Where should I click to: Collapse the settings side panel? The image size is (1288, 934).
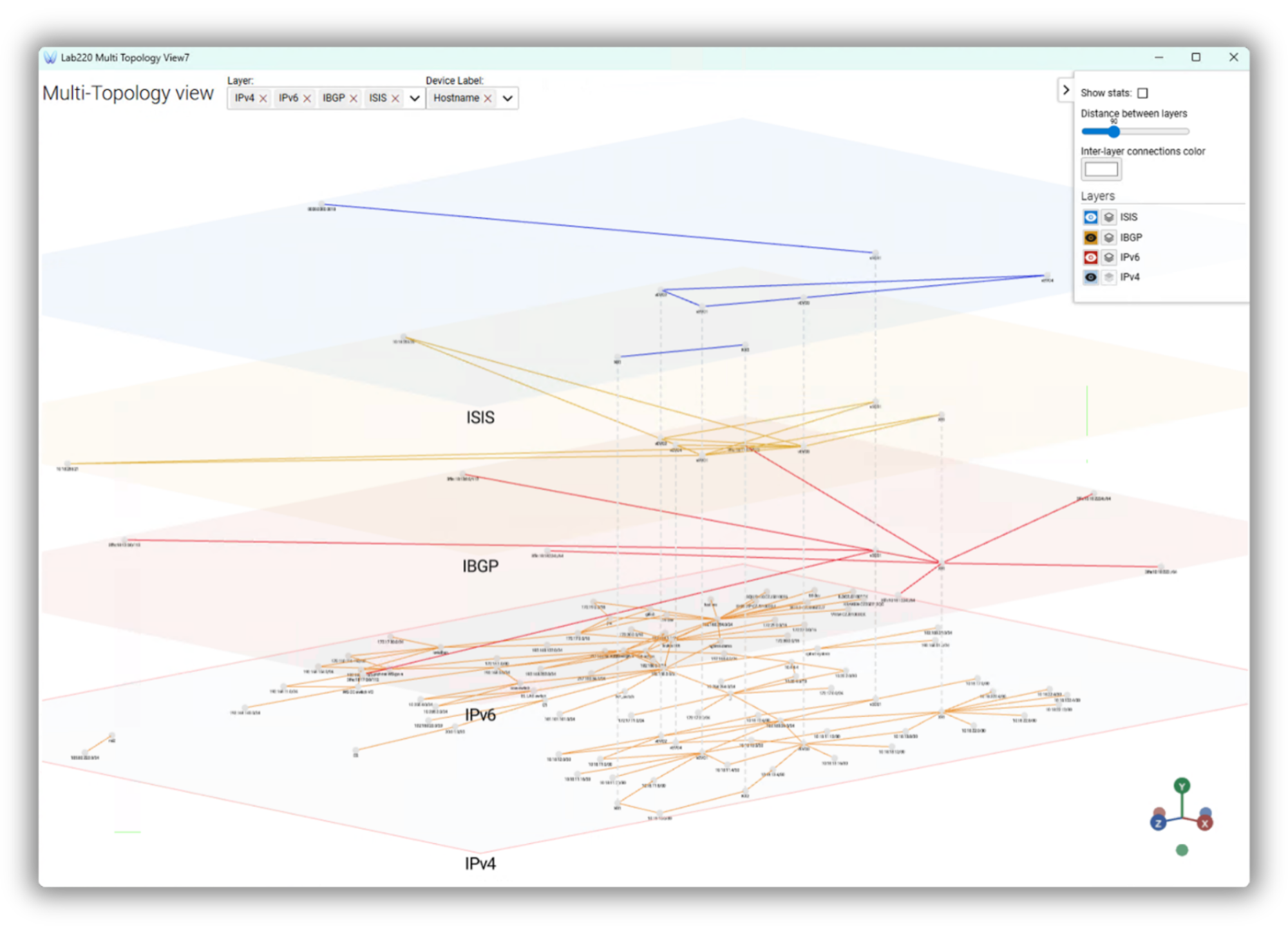(1066, 90)
